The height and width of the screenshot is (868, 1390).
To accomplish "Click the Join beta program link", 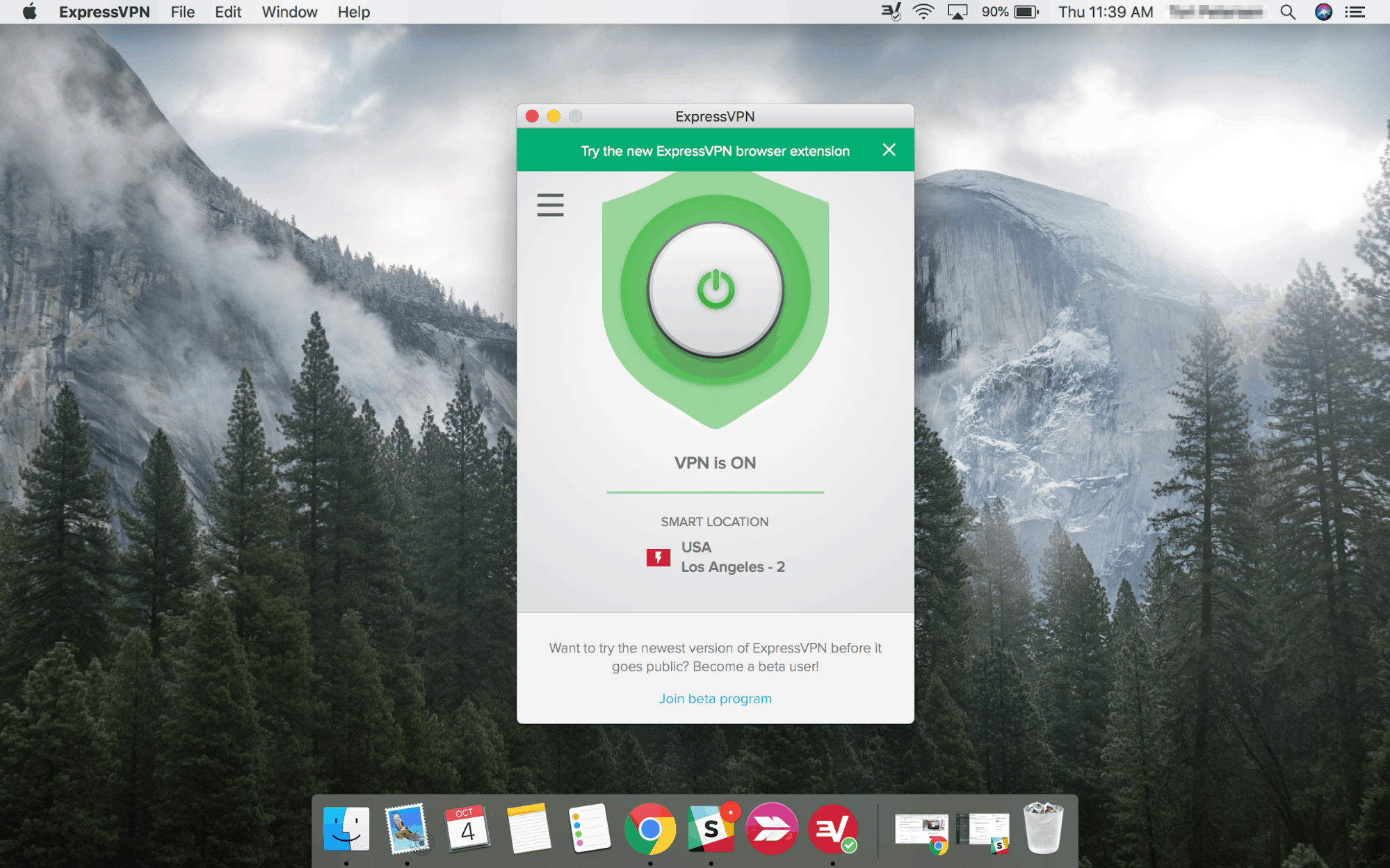I will click(x=715, y=698).
